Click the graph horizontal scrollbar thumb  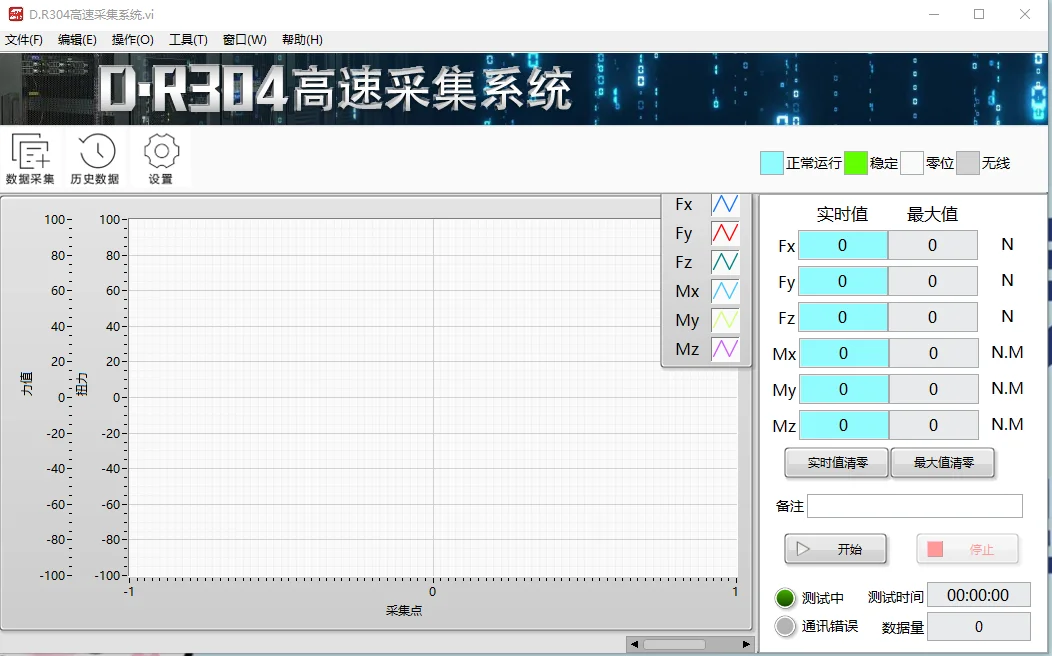[x=674, y=644]
